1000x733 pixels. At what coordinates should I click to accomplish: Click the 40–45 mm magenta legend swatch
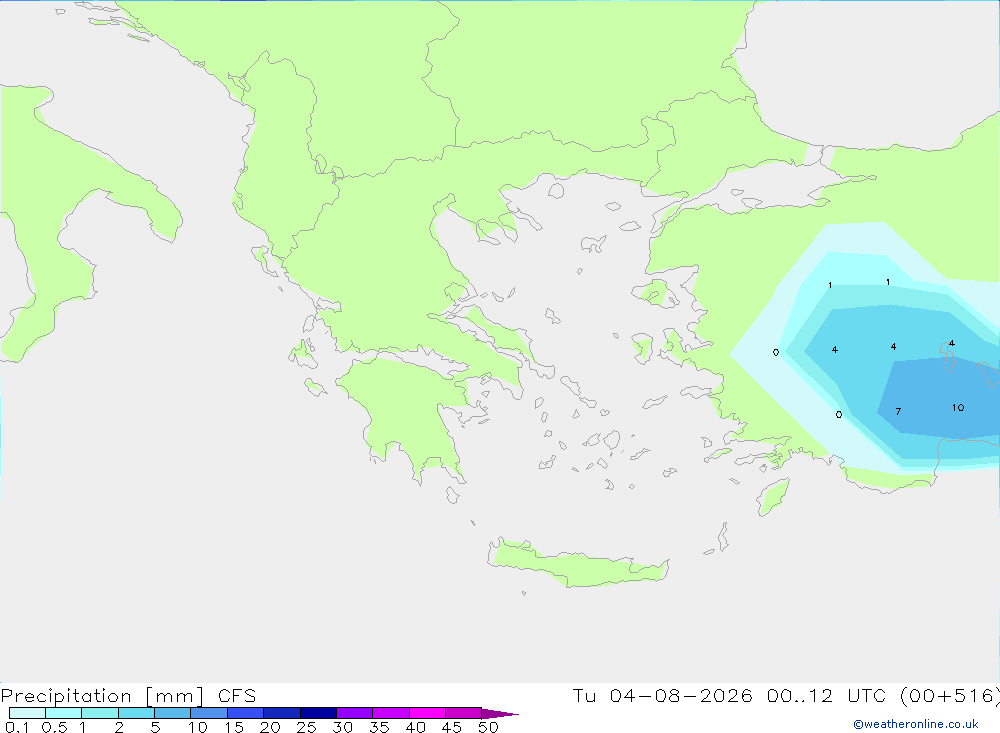tap(427, 713)
